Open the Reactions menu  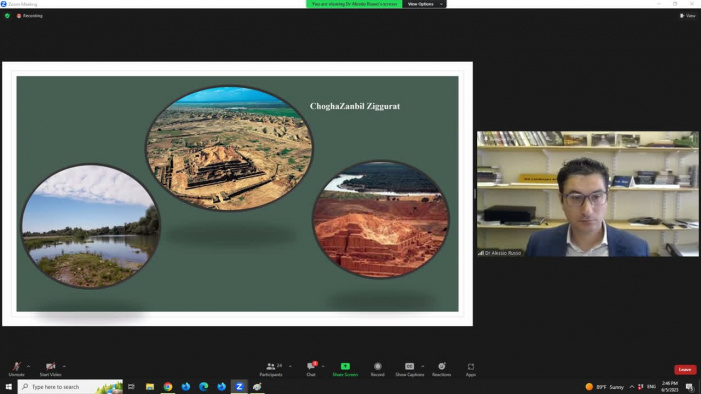click(441, 369)
